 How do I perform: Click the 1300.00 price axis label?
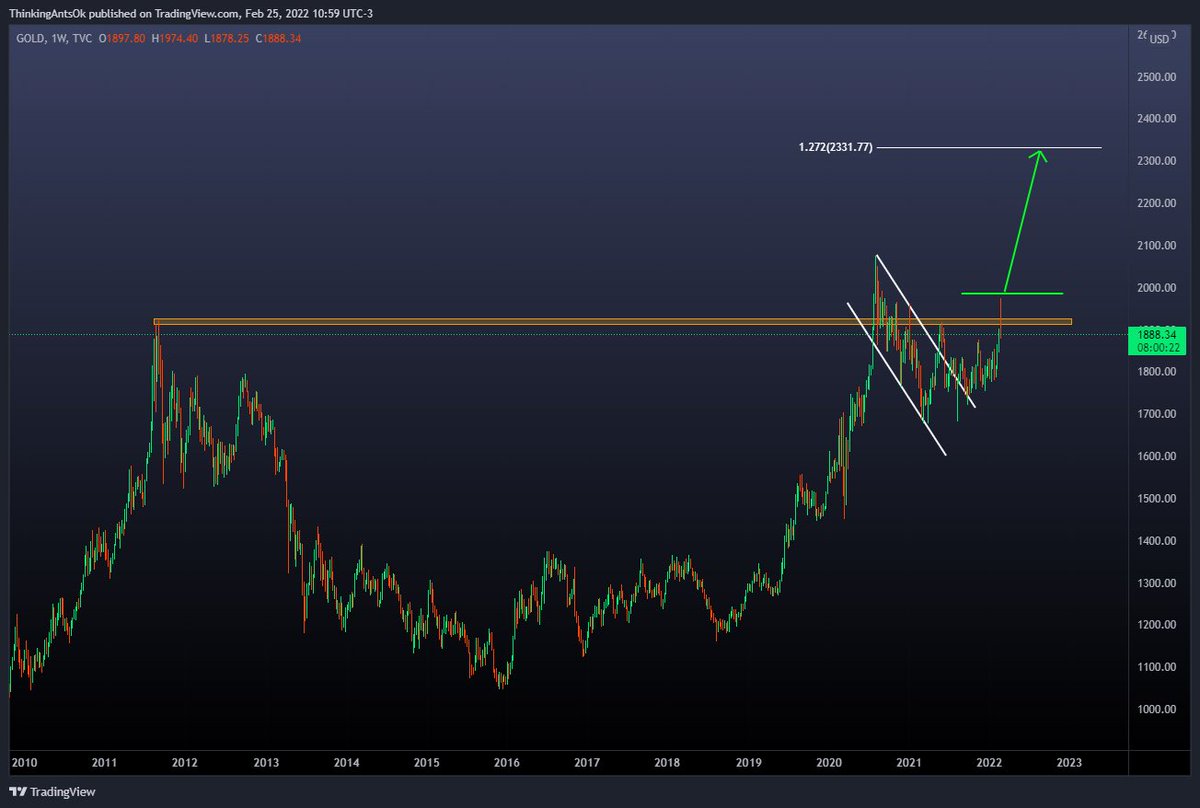point(1155,583)
